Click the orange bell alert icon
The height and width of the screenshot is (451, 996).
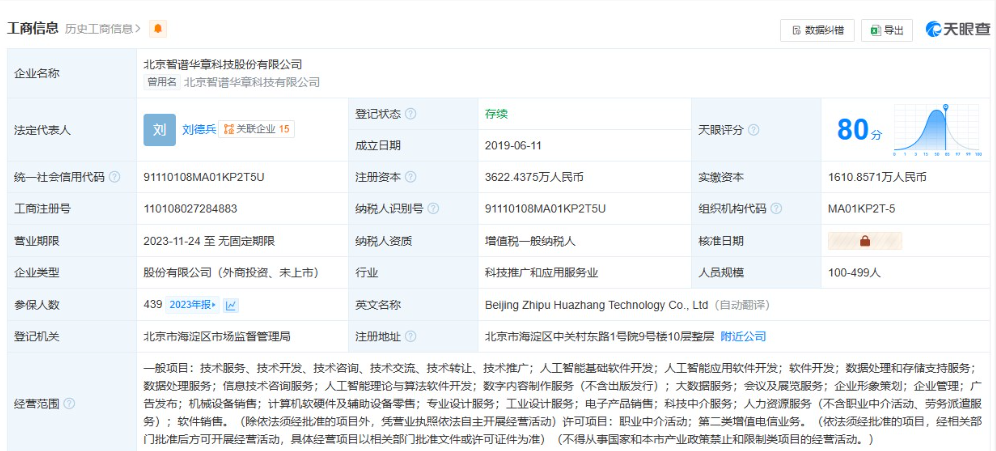coord(158,29)
